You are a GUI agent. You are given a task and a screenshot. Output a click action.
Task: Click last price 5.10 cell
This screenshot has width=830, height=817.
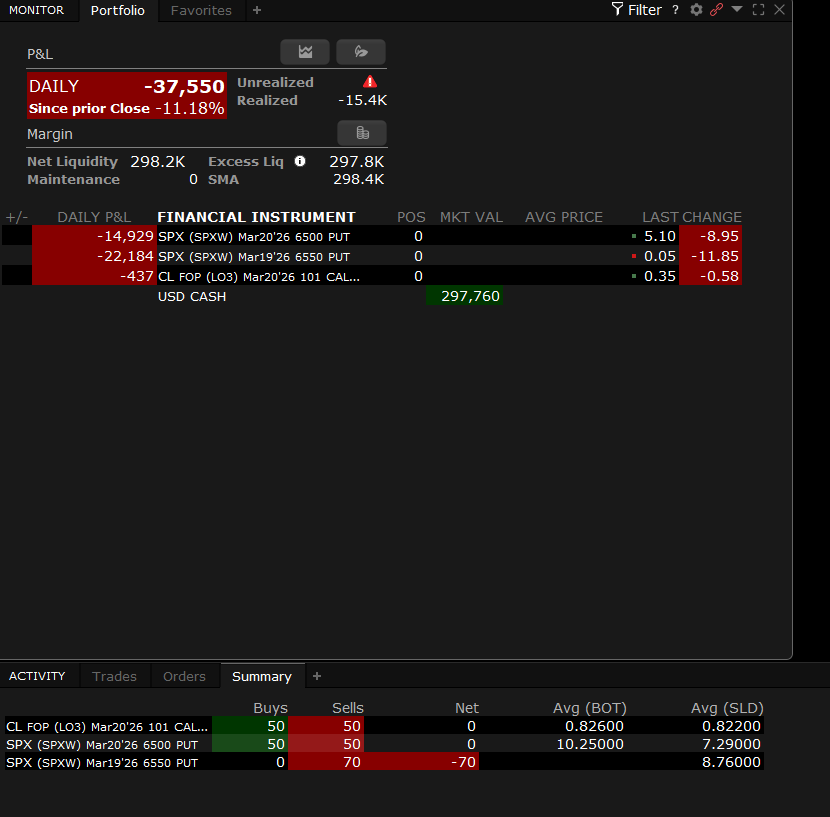tap(660, 236)
